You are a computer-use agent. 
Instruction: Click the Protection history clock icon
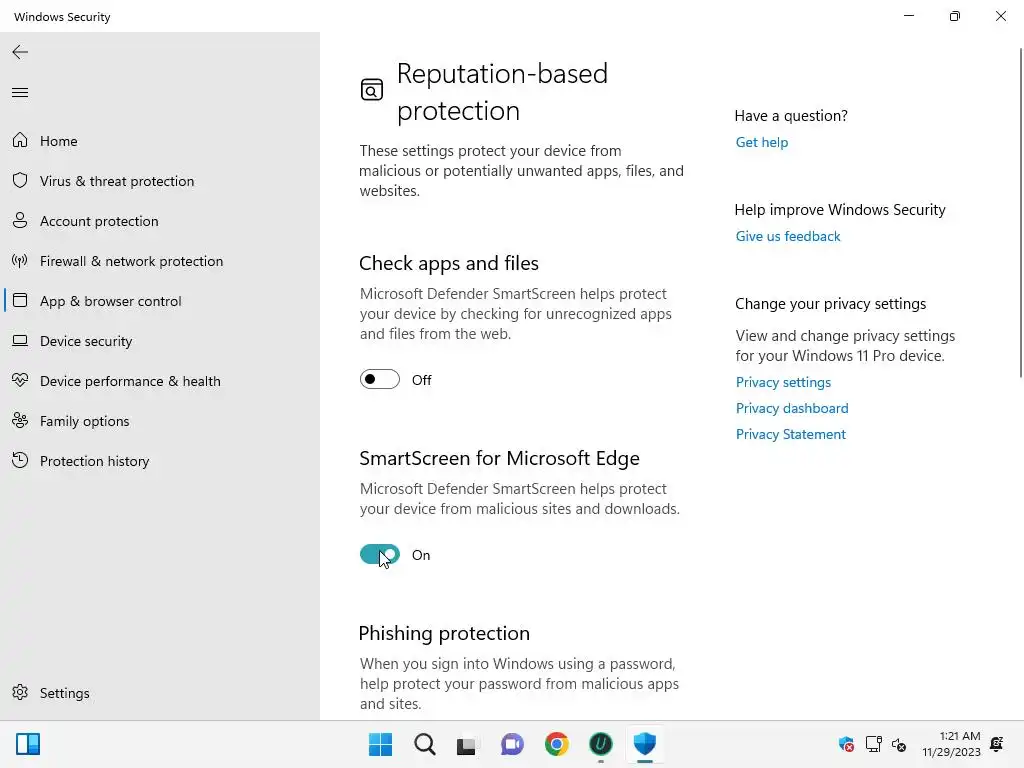[20, 460]
